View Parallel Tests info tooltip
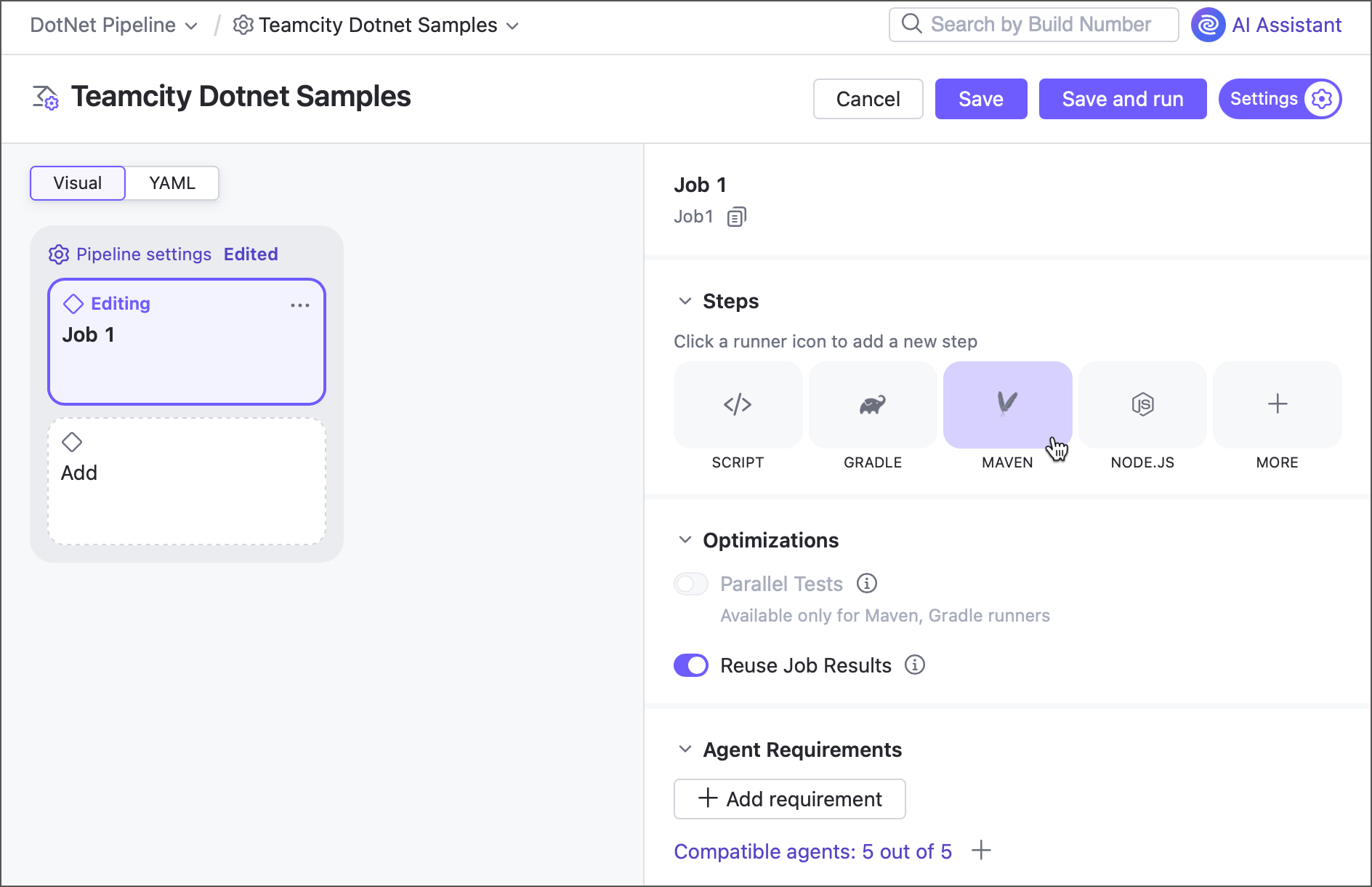 pos(867,583)
